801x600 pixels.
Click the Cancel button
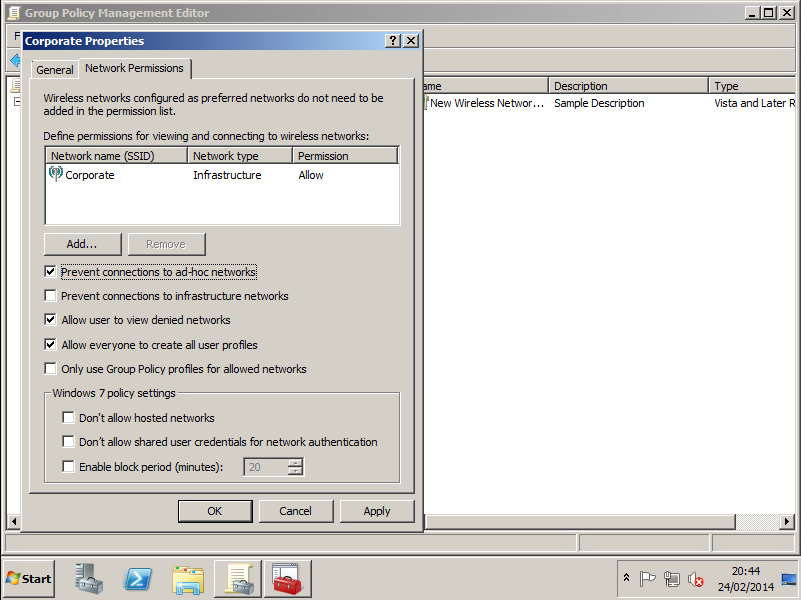[295, 511]
